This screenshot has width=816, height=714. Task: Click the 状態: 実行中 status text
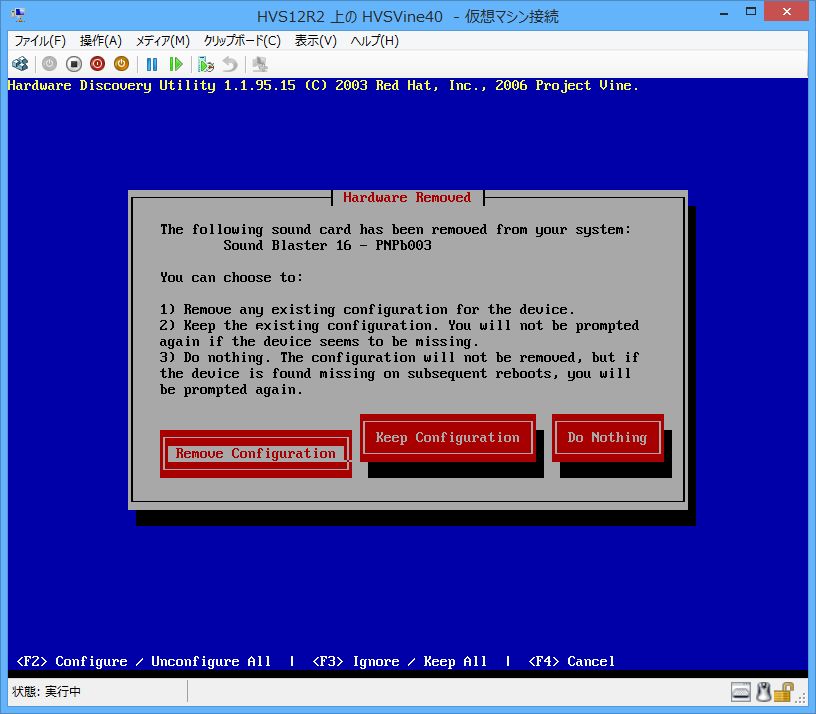(x=46, y=692)
